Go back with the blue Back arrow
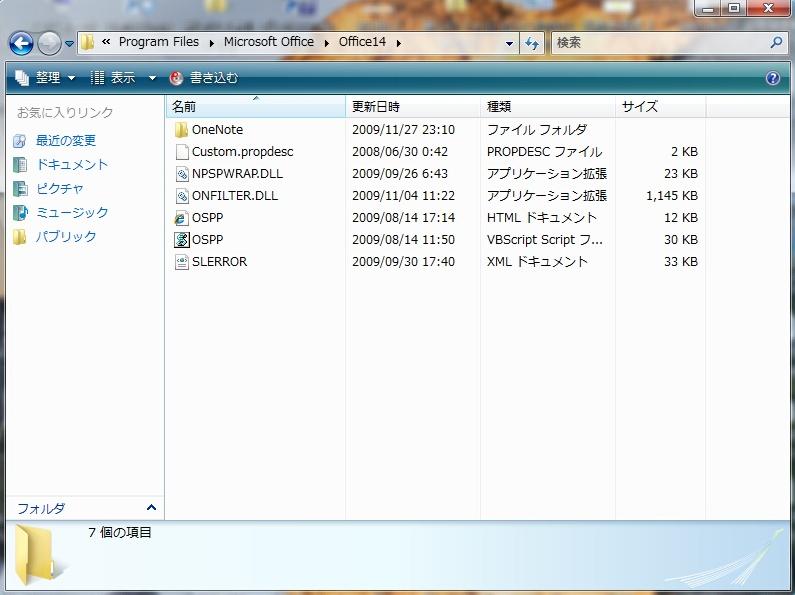 click(x=21, y=44)
